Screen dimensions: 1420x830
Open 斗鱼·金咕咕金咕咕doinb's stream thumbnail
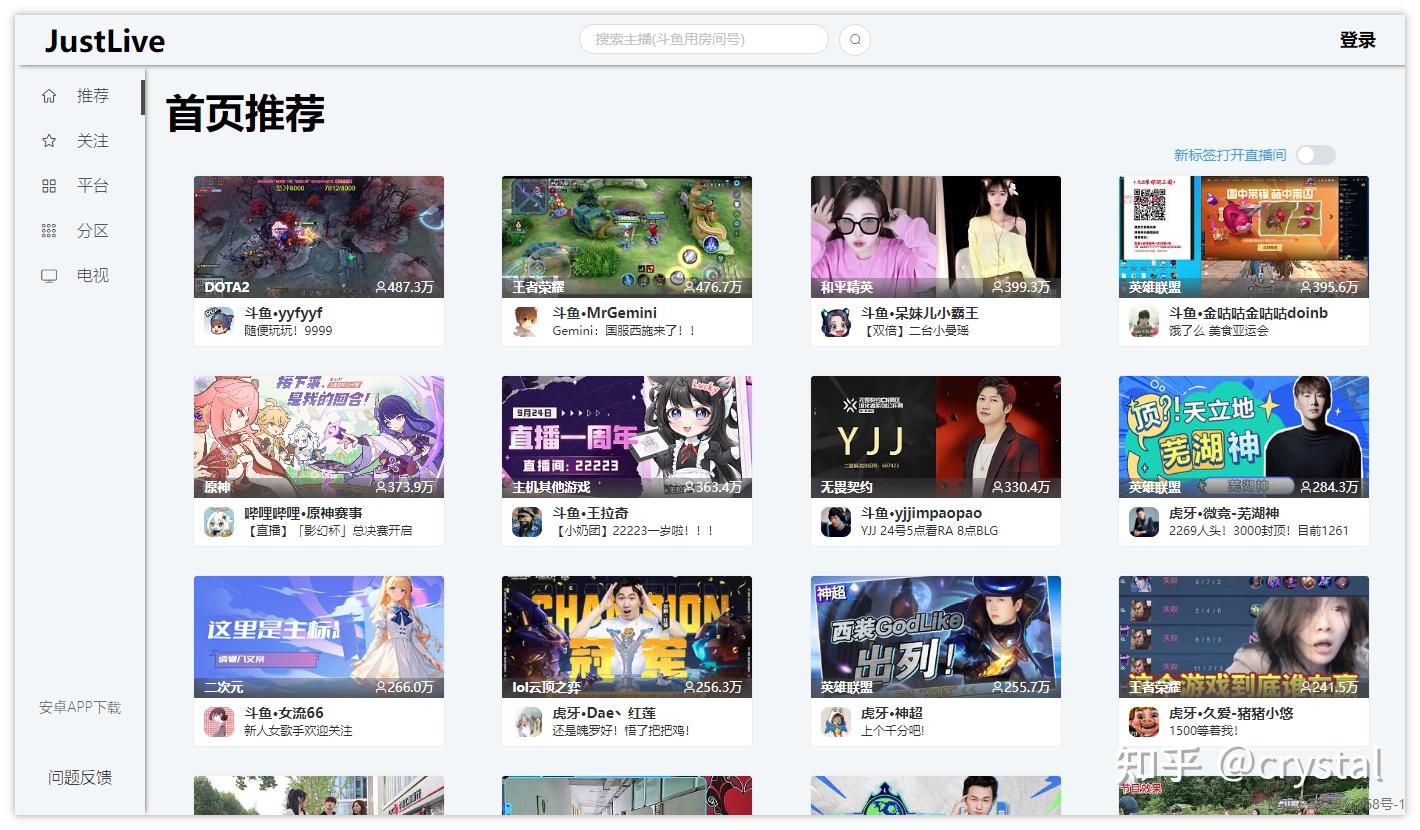[1243, 236]
